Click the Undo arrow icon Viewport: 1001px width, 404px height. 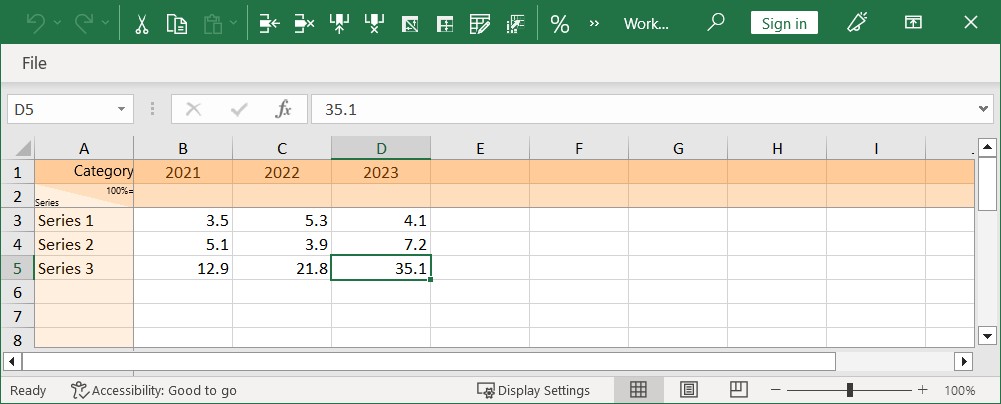(36, 24)
